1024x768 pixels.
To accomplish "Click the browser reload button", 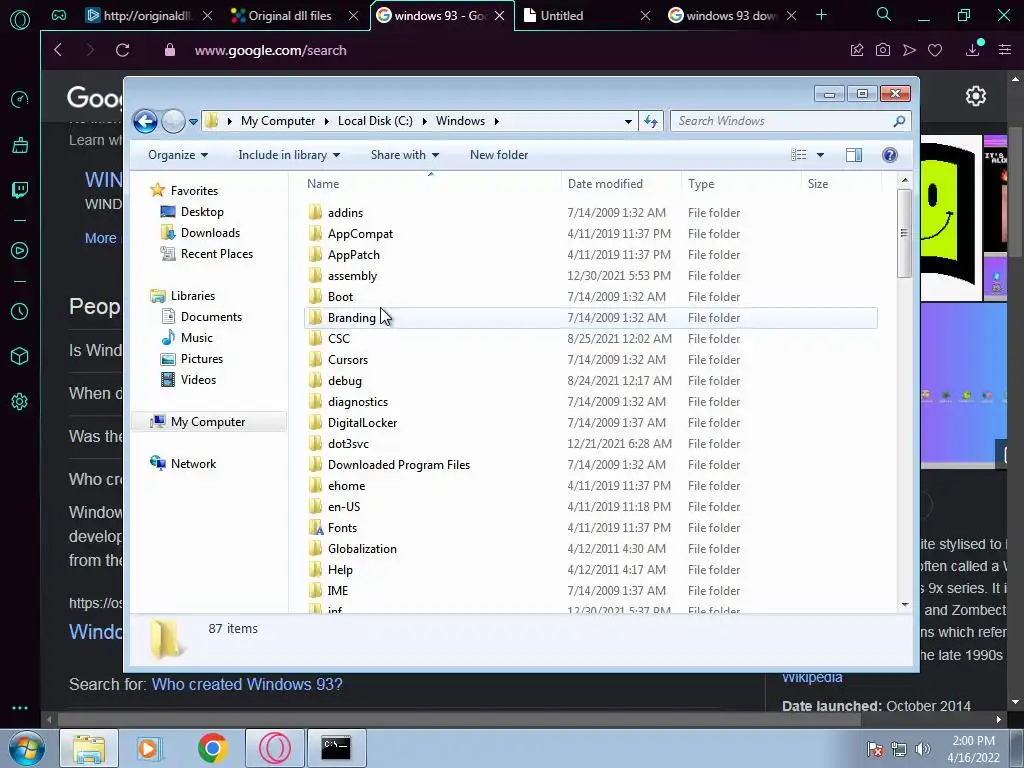I will 122,50.
